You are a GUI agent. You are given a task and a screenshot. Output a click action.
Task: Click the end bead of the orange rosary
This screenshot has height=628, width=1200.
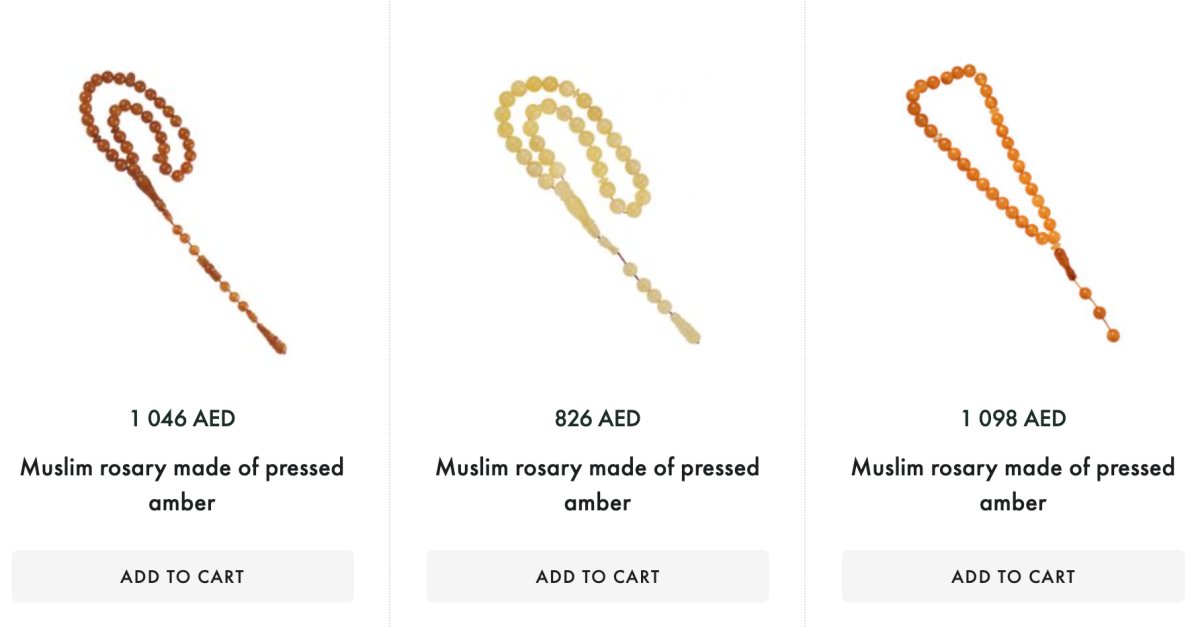(x=1112, y=335)
